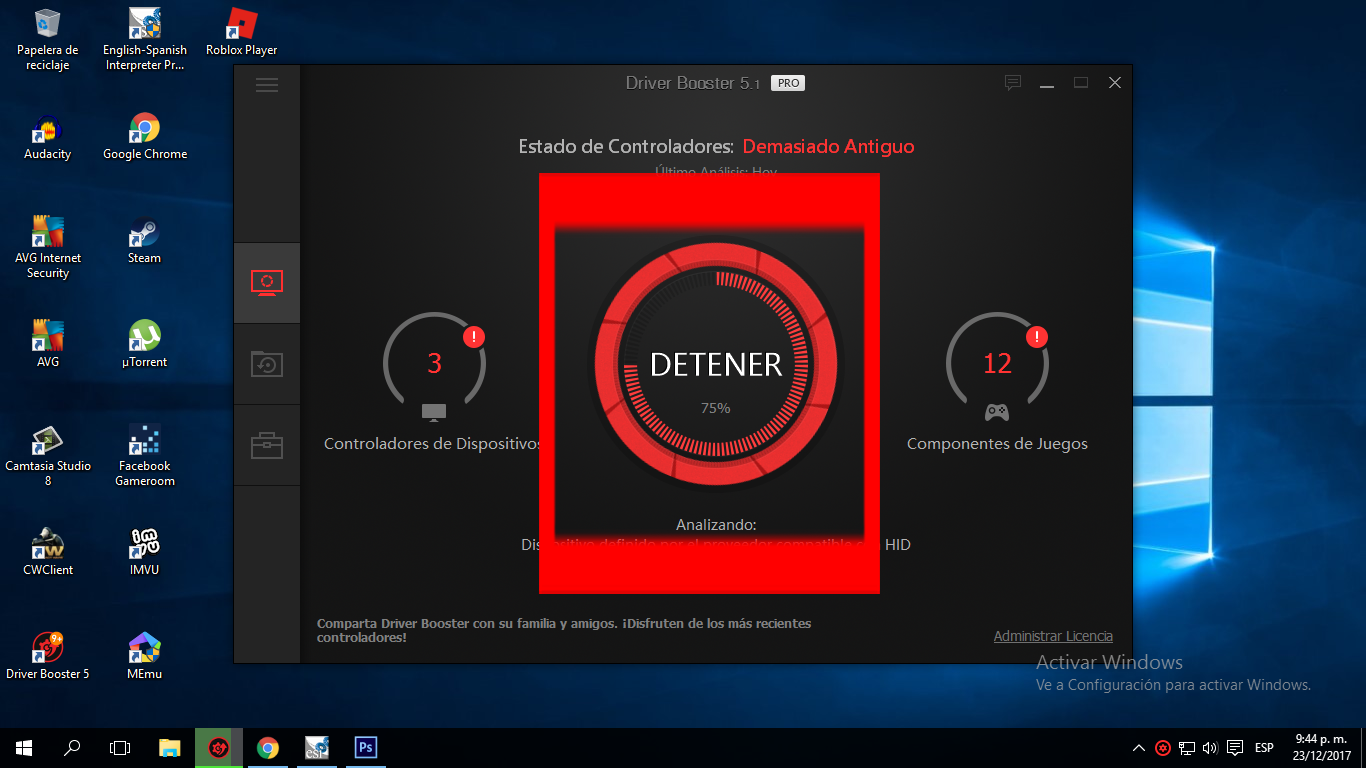Click the Controladores de Dispositivos label
The height and width of the screenshot is (768, 1366).
[x=433, y=444]
